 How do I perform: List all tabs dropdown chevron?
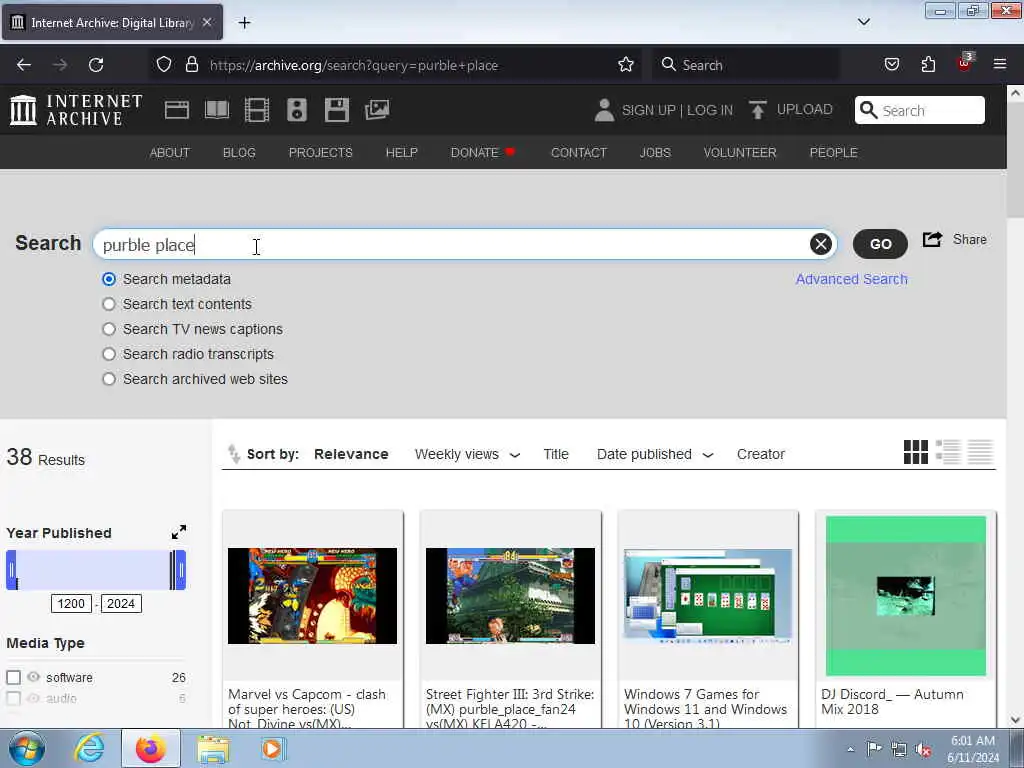[864, 22]
